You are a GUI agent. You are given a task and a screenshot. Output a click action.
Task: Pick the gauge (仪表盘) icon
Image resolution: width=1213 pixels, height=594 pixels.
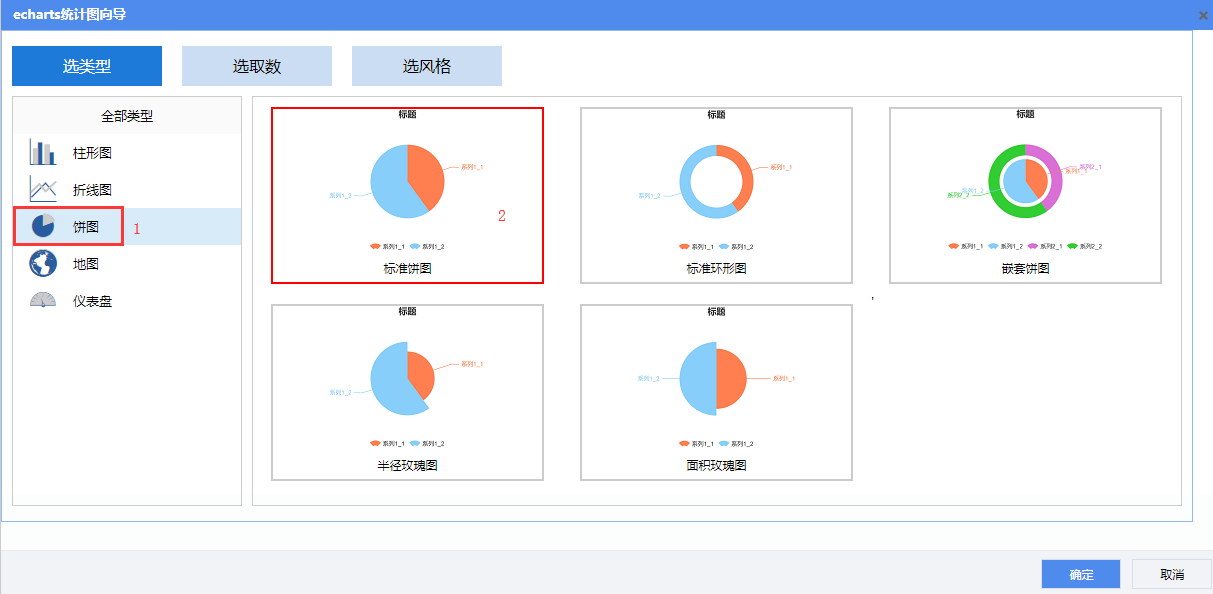click(x=43, y=300)
